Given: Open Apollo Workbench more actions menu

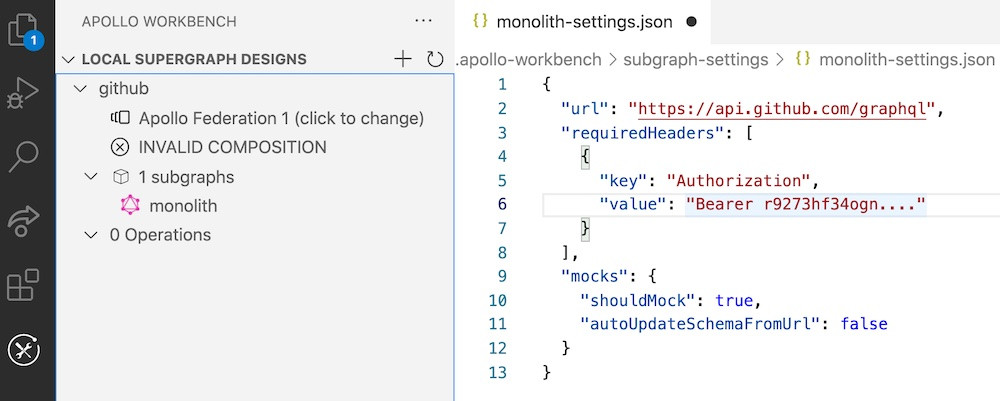Looking at the screenshot, I should pyautogui.click(x=423, y=21).
